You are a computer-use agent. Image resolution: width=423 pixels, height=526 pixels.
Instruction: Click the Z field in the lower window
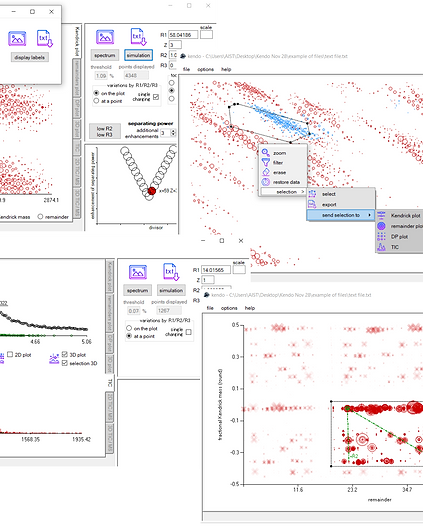[x=208, y=280]
